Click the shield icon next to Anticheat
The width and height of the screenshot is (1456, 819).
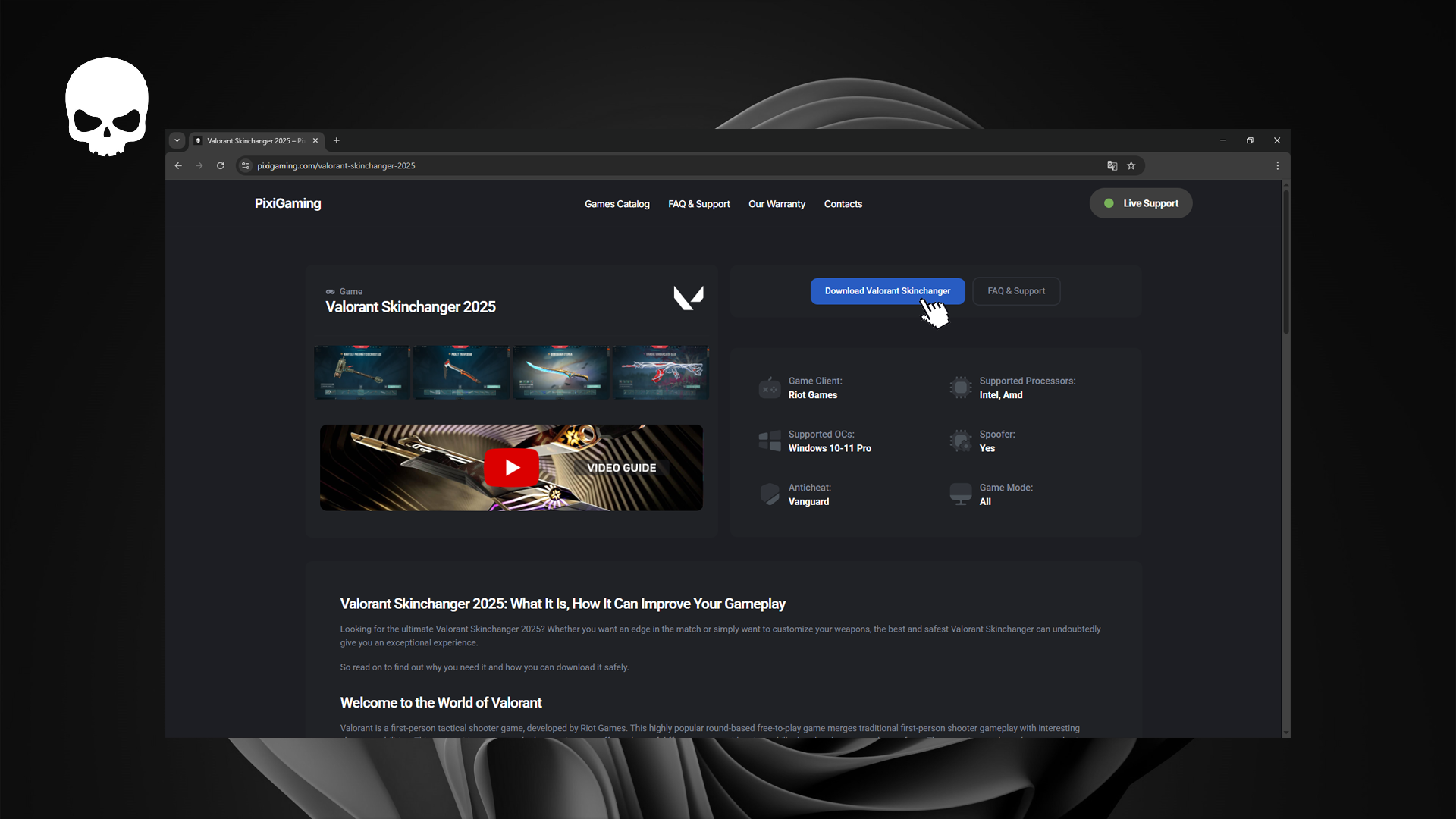769,494
